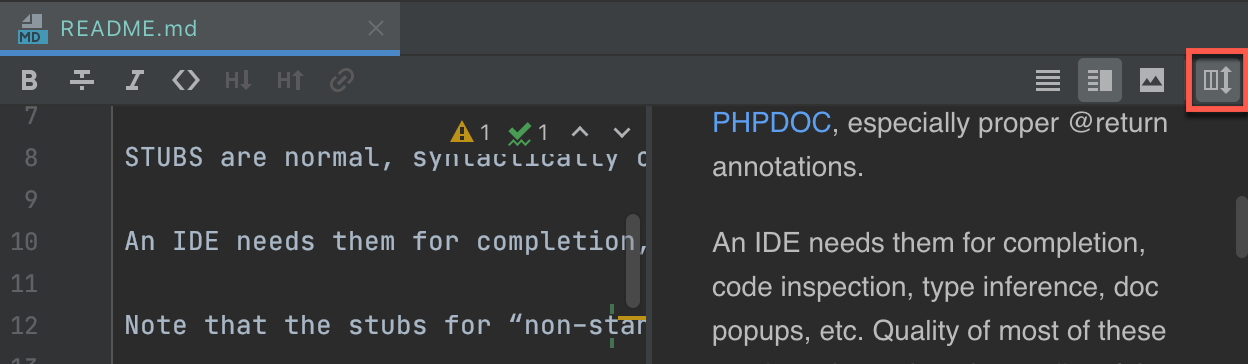This screenshot has width=1248, height=364.
Task: Click the README.md markdown file icon
Action: [x=34, y=29]
